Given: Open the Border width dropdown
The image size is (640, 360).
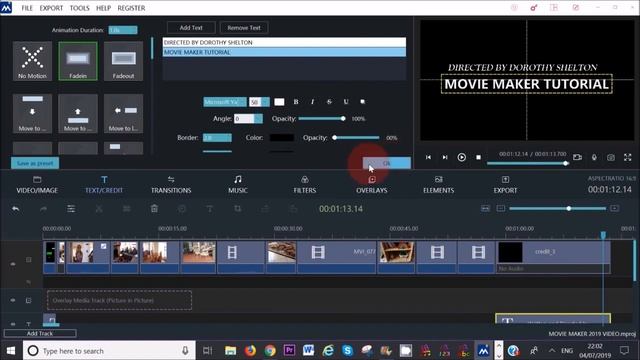Looking at the screenshot, I should (x=217, y=138).
